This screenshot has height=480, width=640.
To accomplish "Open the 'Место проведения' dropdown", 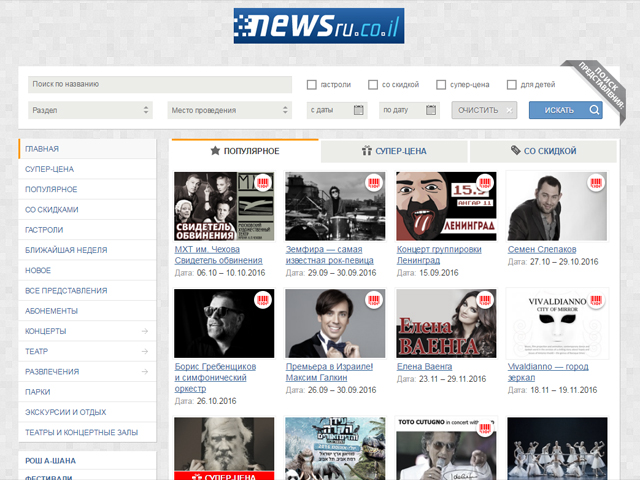I will (229, 110).
